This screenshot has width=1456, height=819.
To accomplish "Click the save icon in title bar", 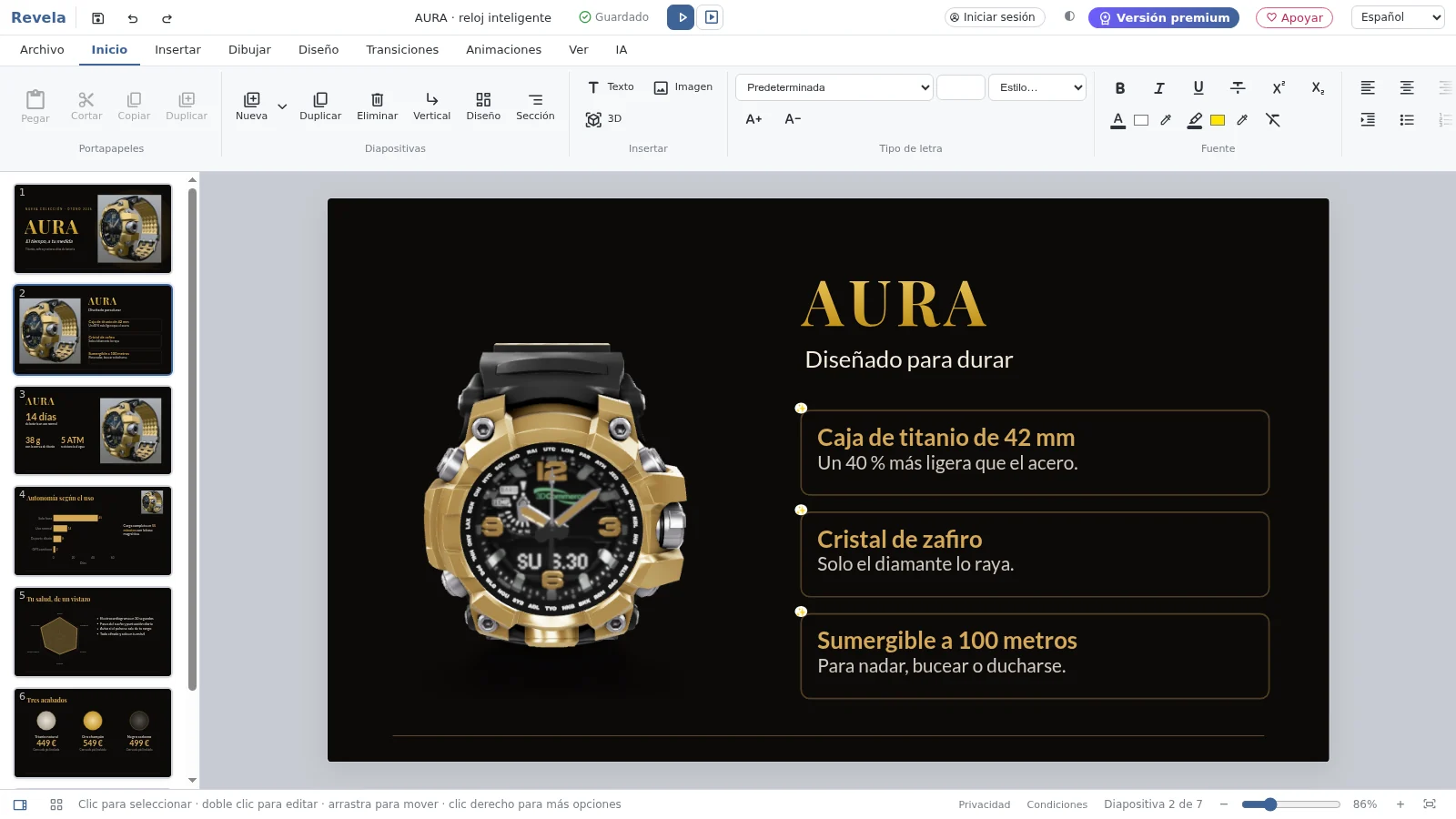I will click(x=98, y=18).
